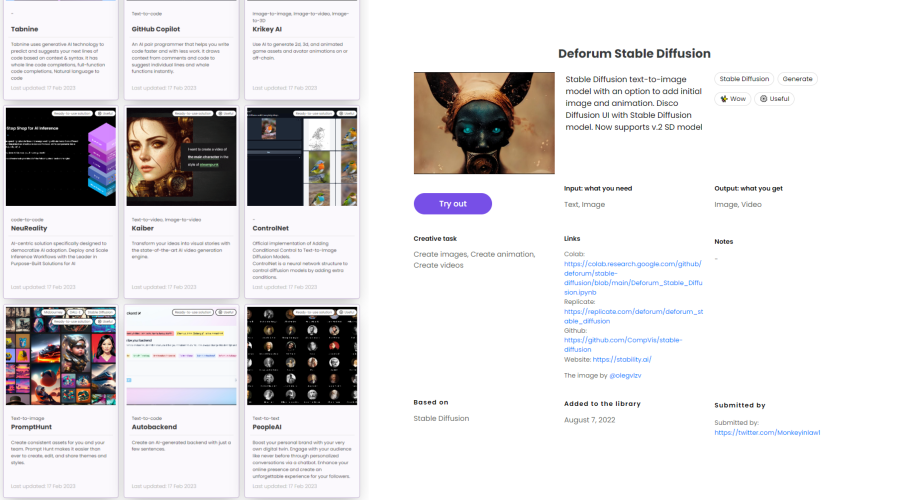Click the ControlNet card title

[270, 229]
